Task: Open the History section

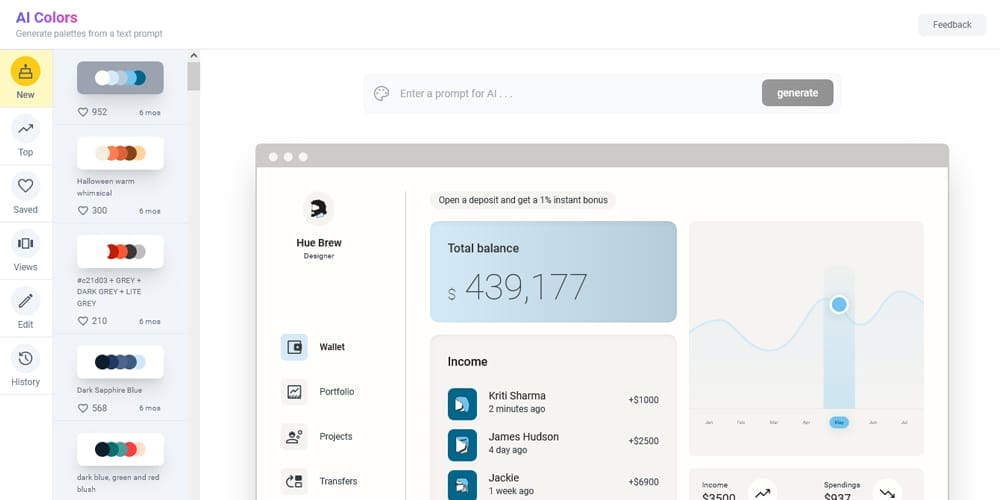Action: click(x=25, y=359)
